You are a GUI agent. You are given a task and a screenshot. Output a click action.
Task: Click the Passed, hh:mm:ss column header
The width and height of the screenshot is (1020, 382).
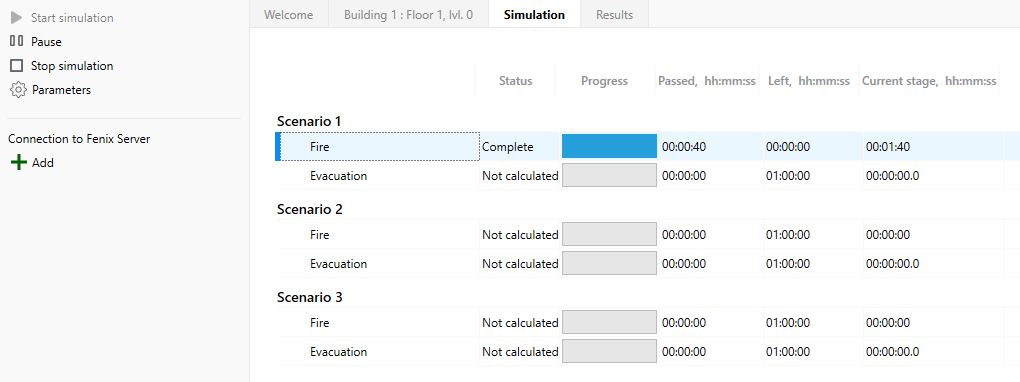(x=707, y=81)
